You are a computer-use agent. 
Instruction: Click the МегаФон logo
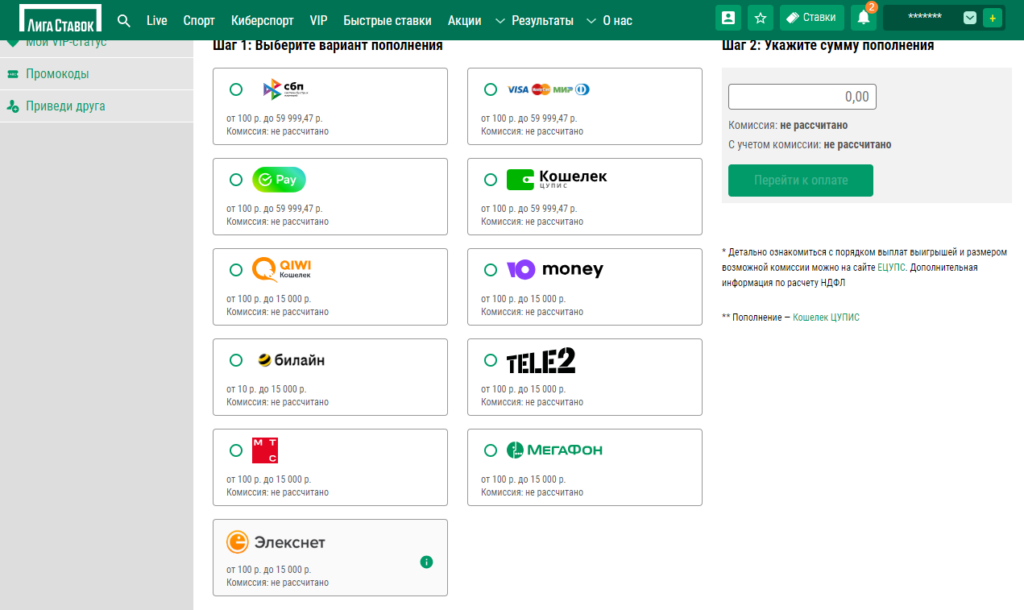[x=554, y=450]
